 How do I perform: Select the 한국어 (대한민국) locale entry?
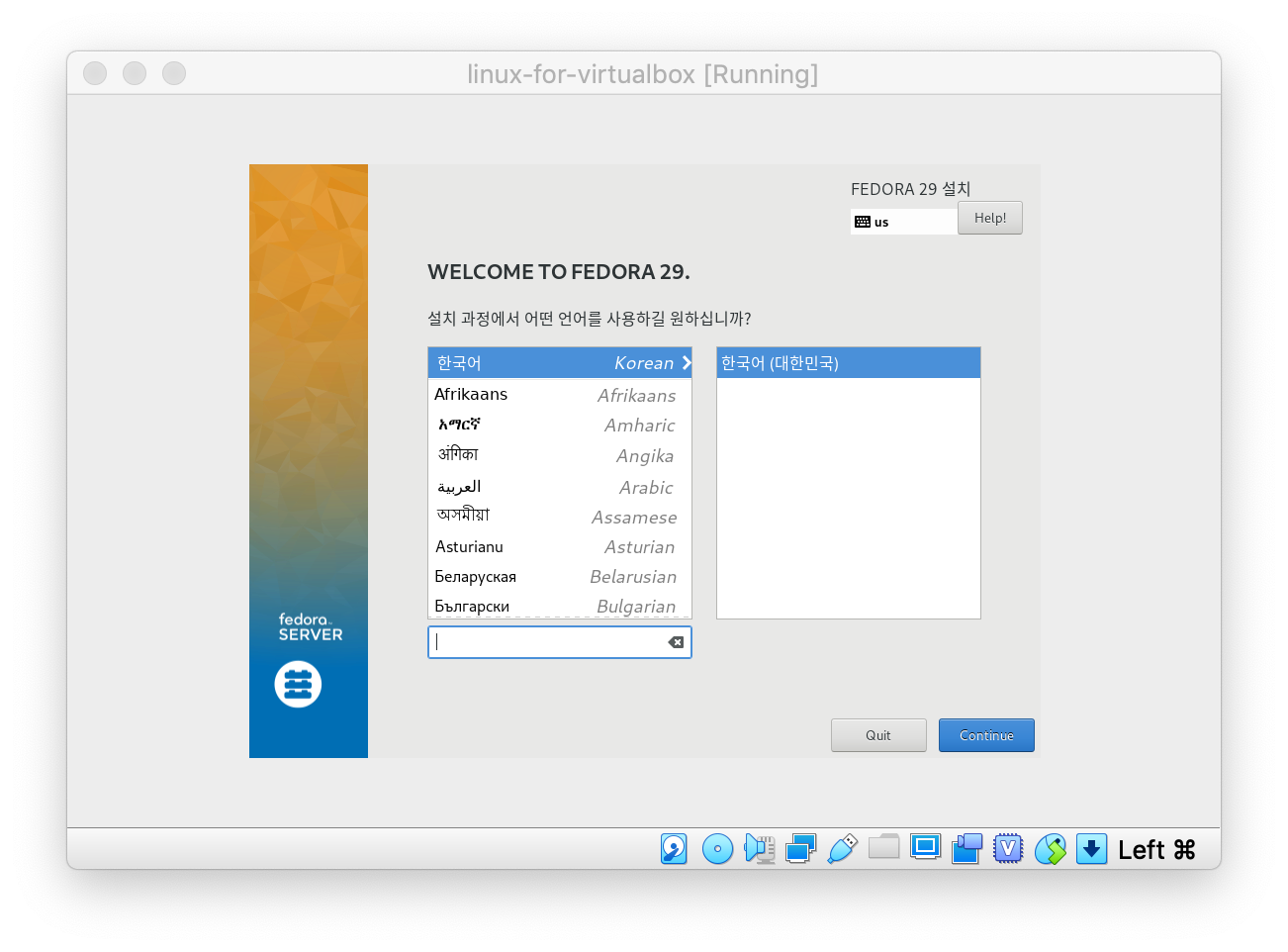pos(849,363)
